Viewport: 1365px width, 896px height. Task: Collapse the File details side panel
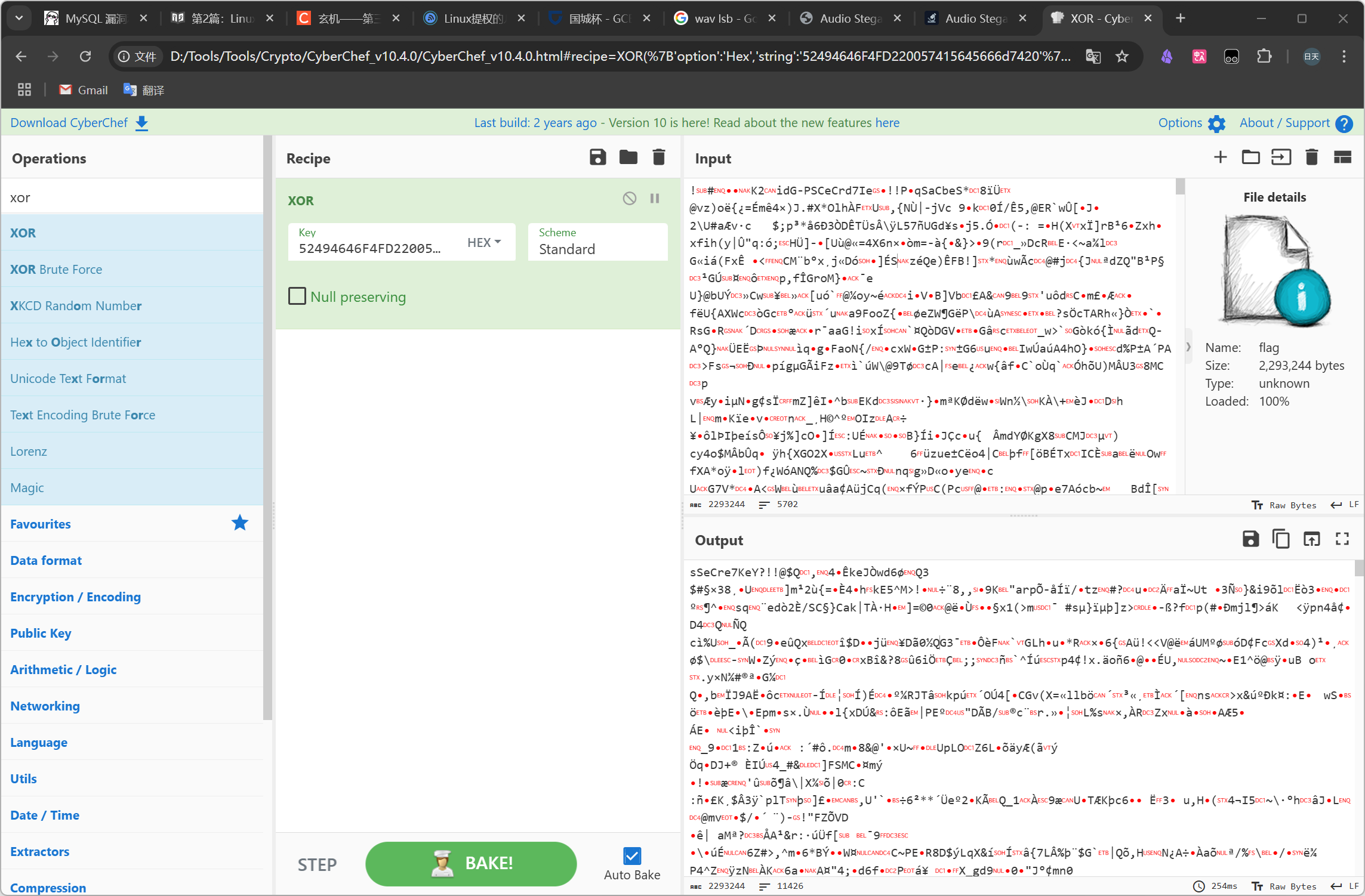tap(1188, 347)
